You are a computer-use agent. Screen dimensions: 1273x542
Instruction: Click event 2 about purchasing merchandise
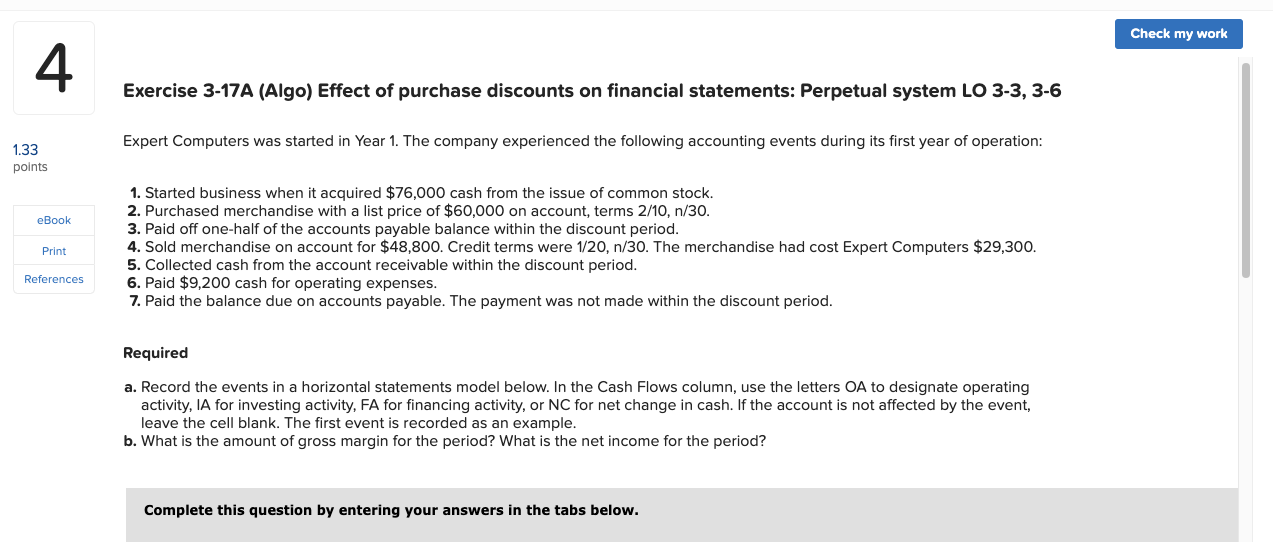419,210
